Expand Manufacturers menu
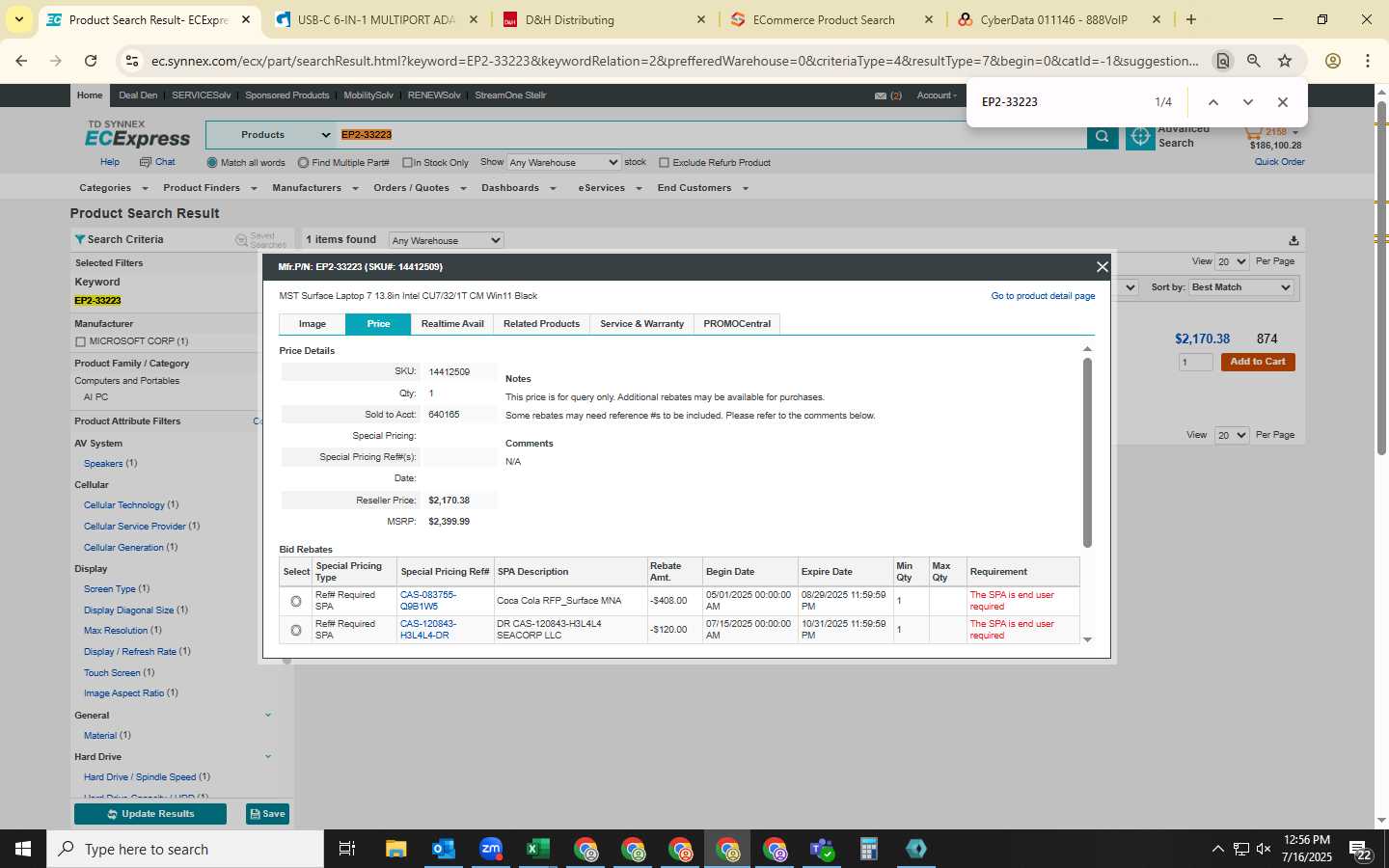The width and height of the screenshot is (1389, 868). 313,188
